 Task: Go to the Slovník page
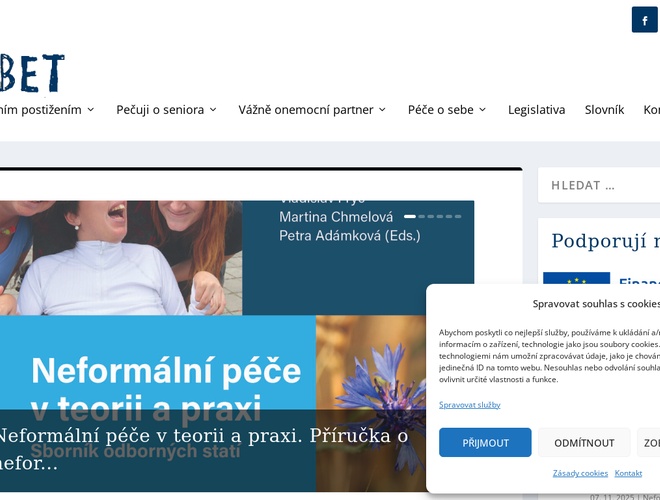(x=604, y=110)
